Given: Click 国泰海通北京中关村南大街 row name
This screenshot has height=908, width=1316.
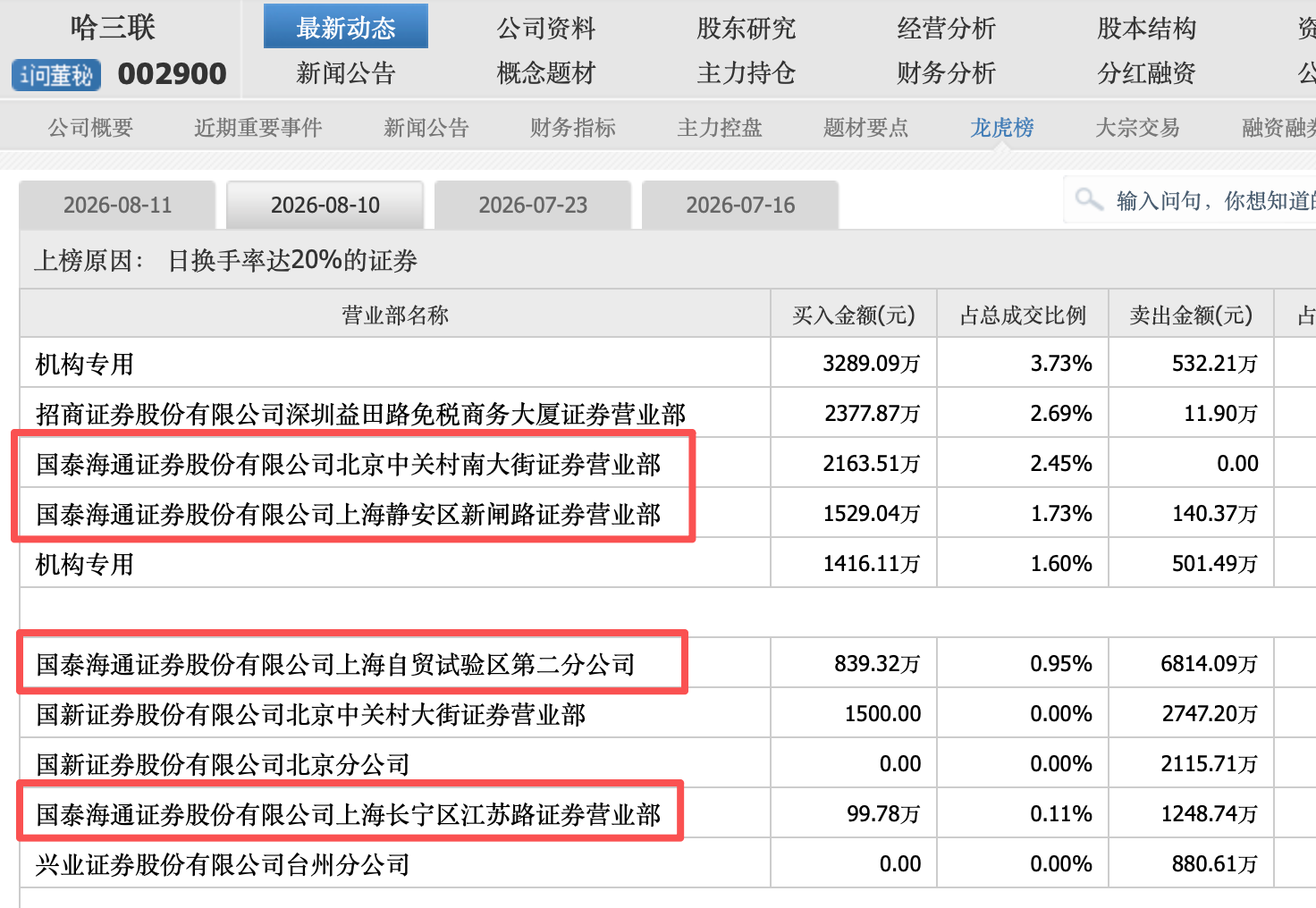Looking at the screenshot, I should click(x=348, y=464).
